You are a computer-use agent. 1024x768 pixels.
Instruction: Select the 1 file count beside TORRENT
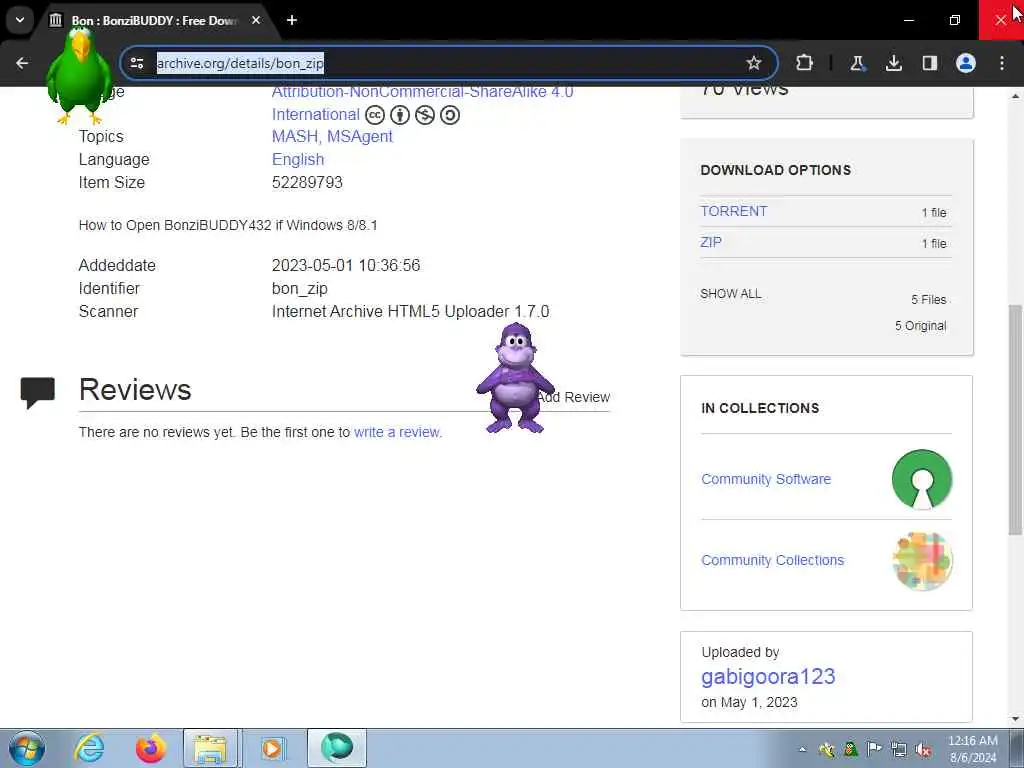pyautogui.click(x=934, y=212)
